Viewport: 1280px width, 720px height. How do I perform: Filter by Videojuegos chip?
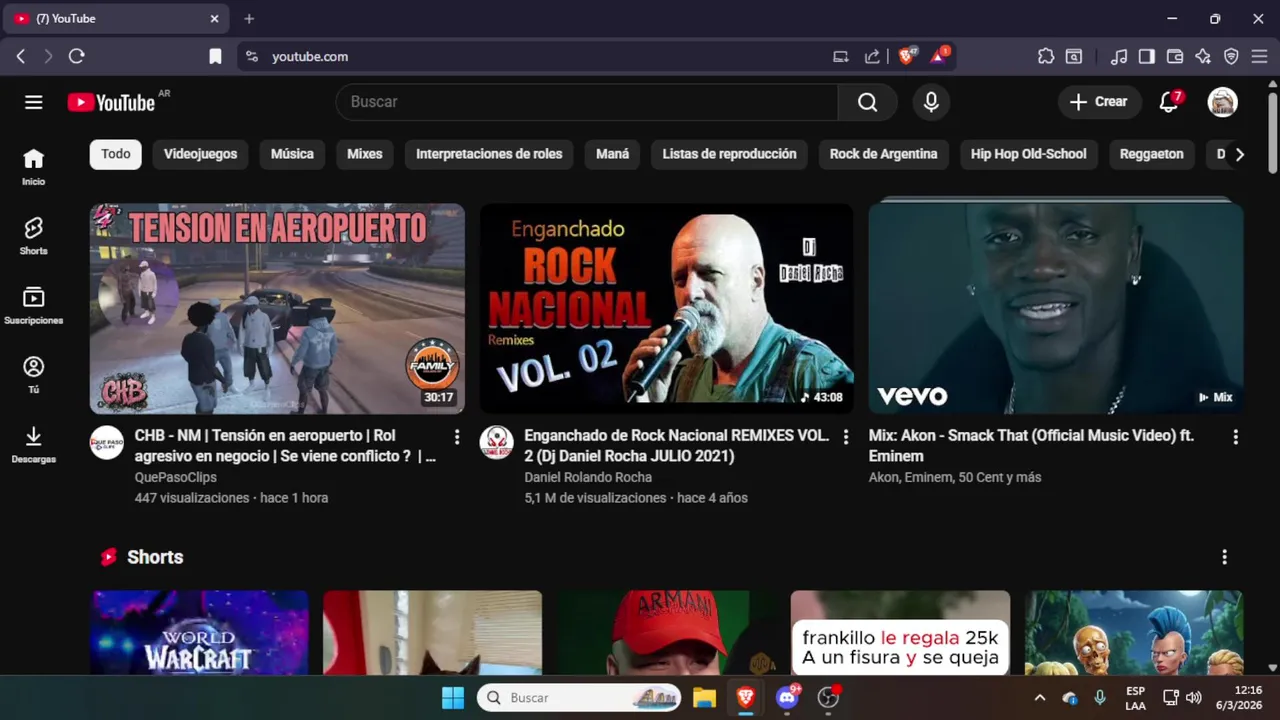(x=201, y=154)
